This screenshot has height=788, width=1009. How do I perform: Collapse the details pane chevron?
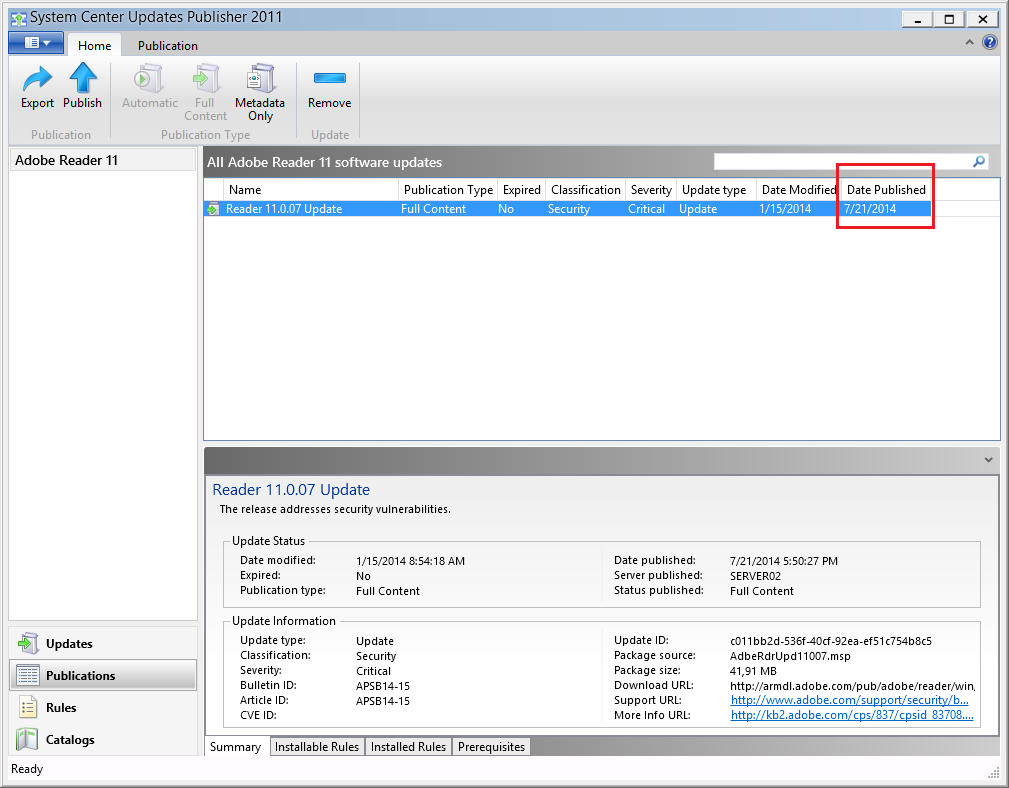click(x=988, y=460)
